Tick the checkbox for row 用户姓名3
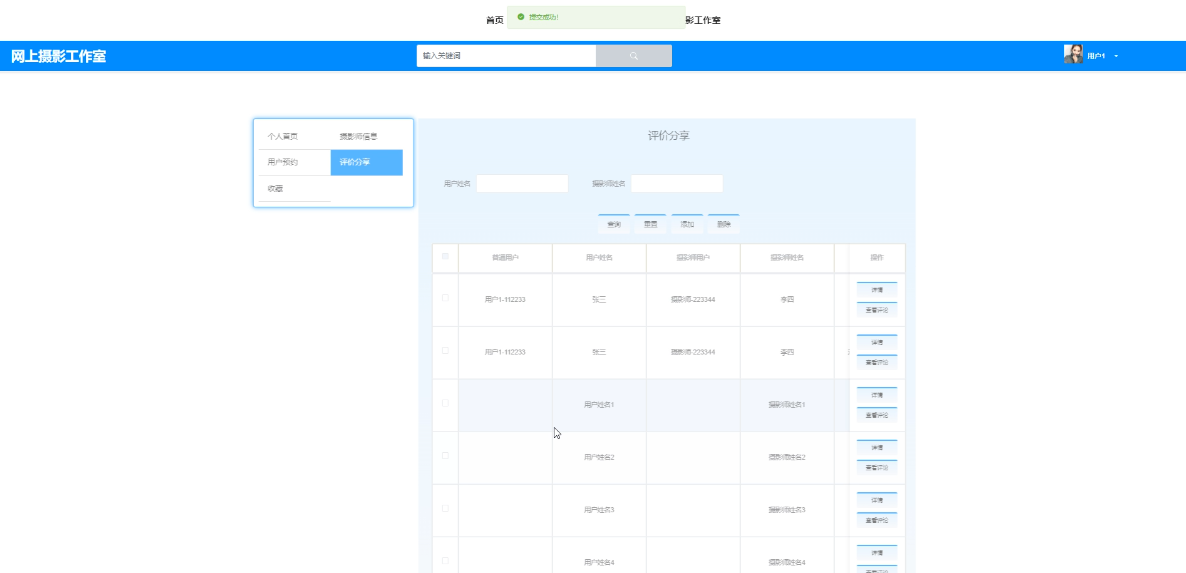1186x573 pixels. pos(445,508)
